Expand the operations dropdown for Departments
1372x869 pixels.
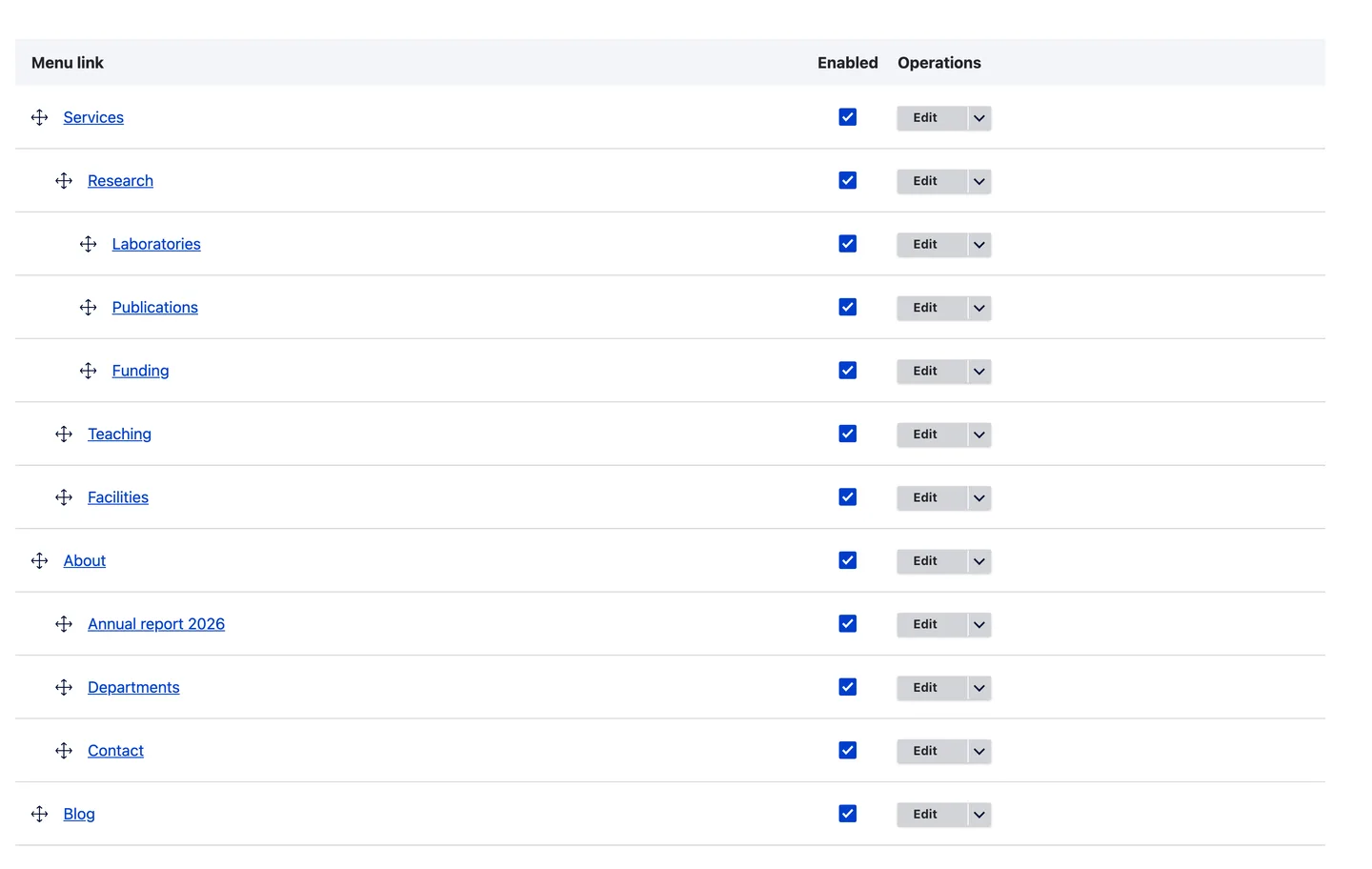(979, 688)
